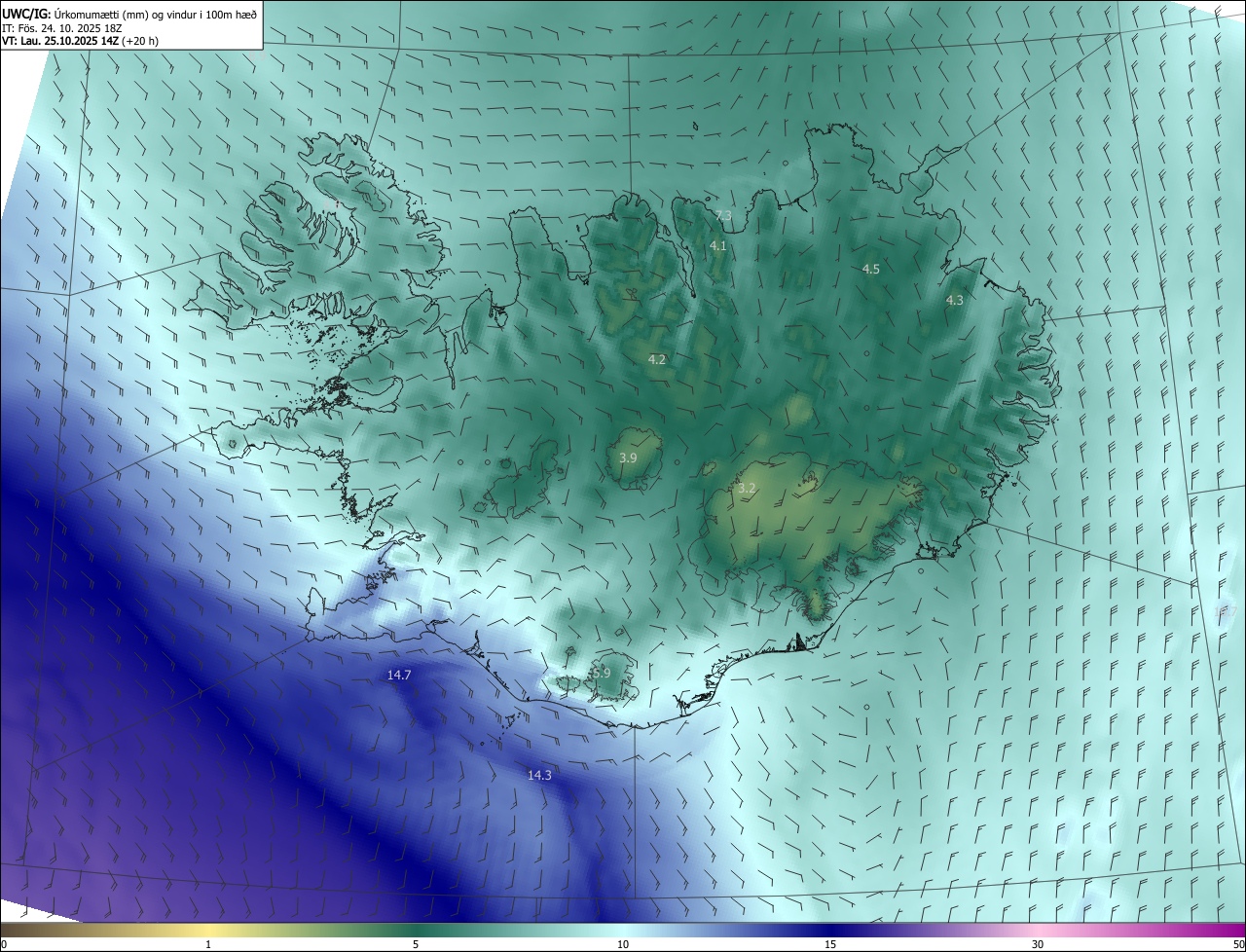Screen dimensions: 1246x952
Task: Click the 3.9 value on Hofsjökull glacier
Action: pyautogui.click(x=628, y=458)
